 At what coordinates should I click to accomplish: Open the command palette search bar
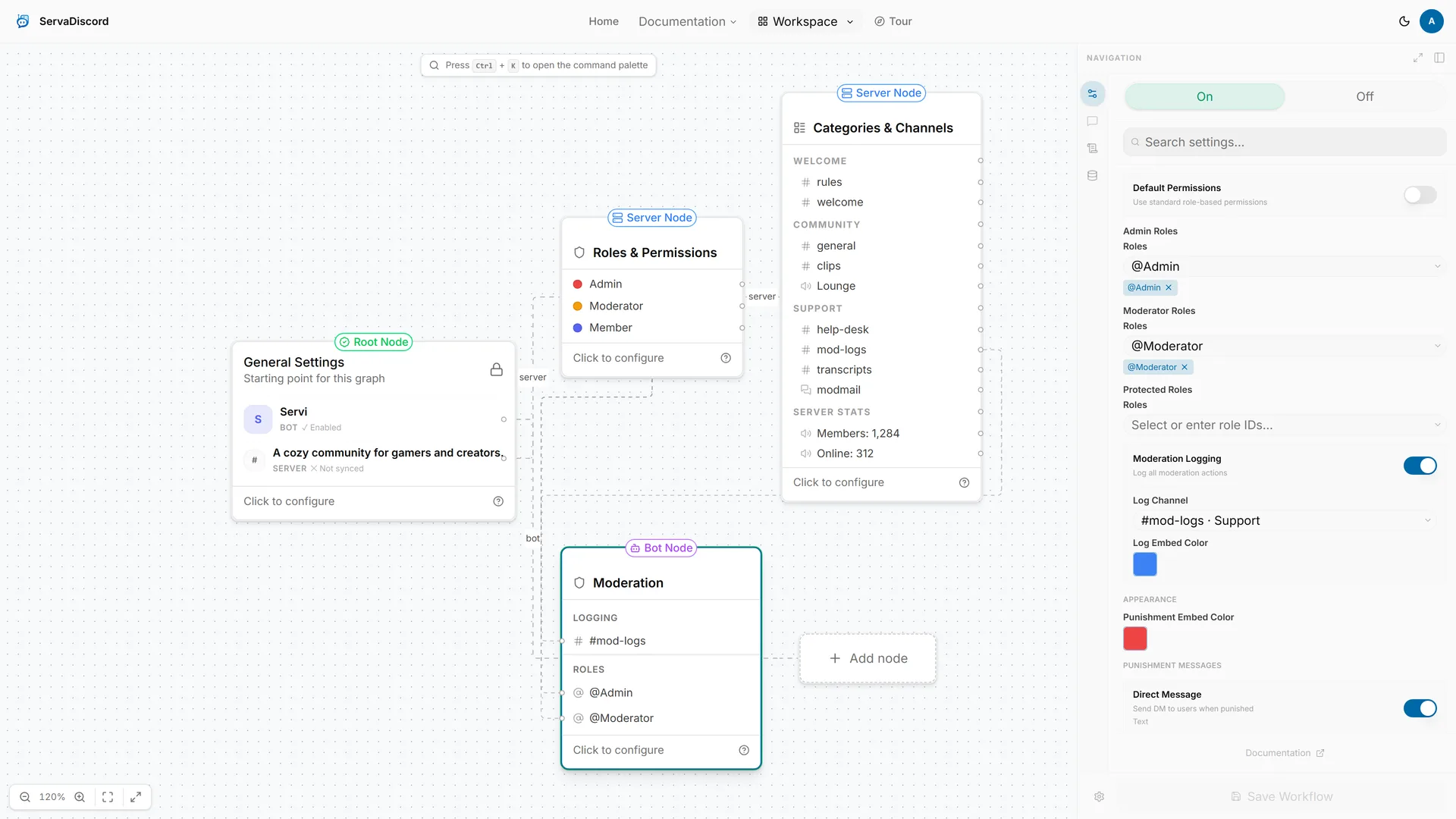point(538,65)
